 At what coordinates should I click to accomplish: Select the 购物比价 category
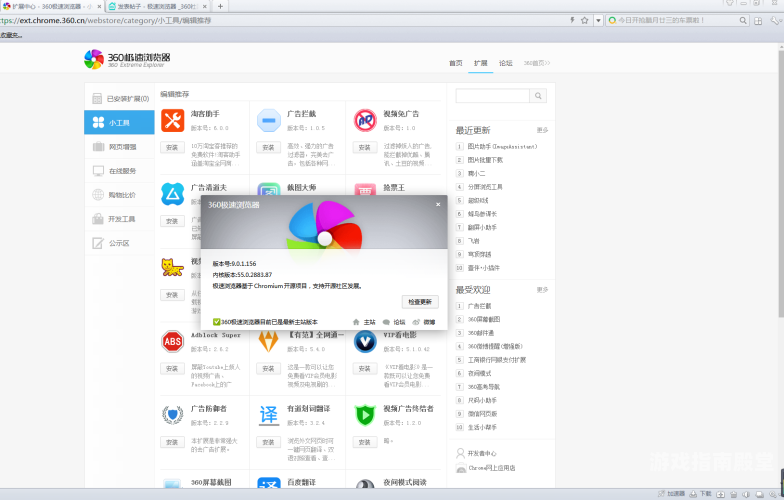click(x=120, y=194)
